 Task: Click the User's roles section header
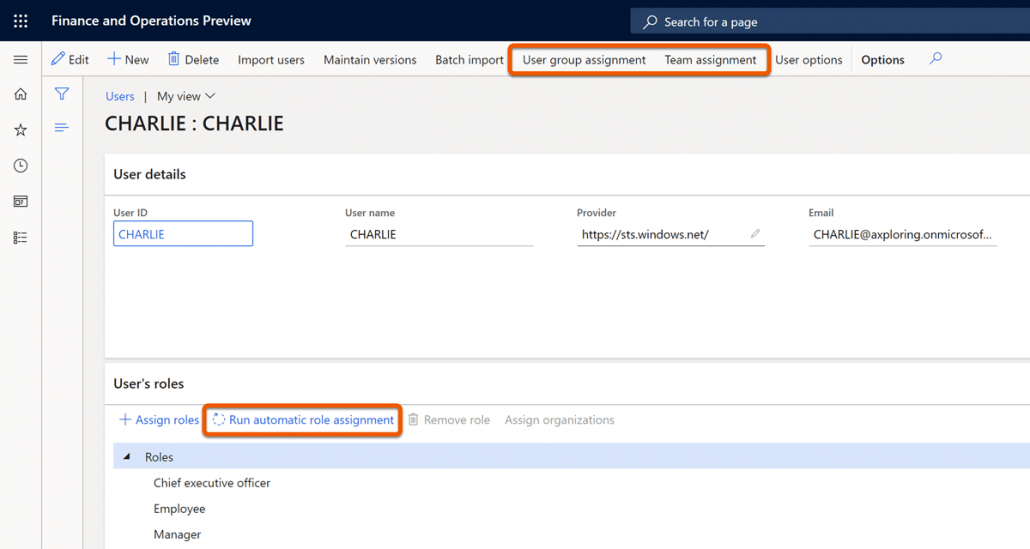(x=148, y=384)
